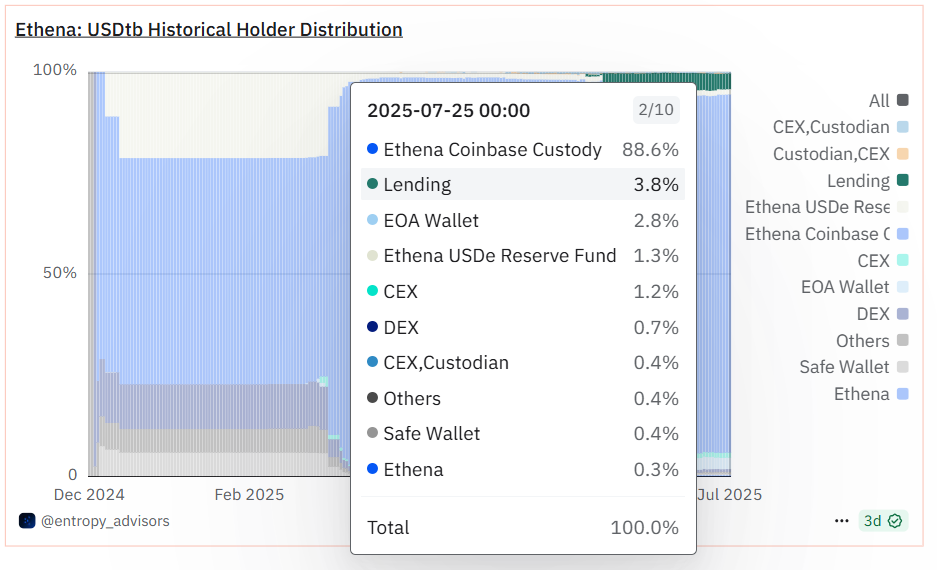Click the DEX dark blue tooltip dot
This screenshot has height=570, width=937.
(x=373, y=327)
